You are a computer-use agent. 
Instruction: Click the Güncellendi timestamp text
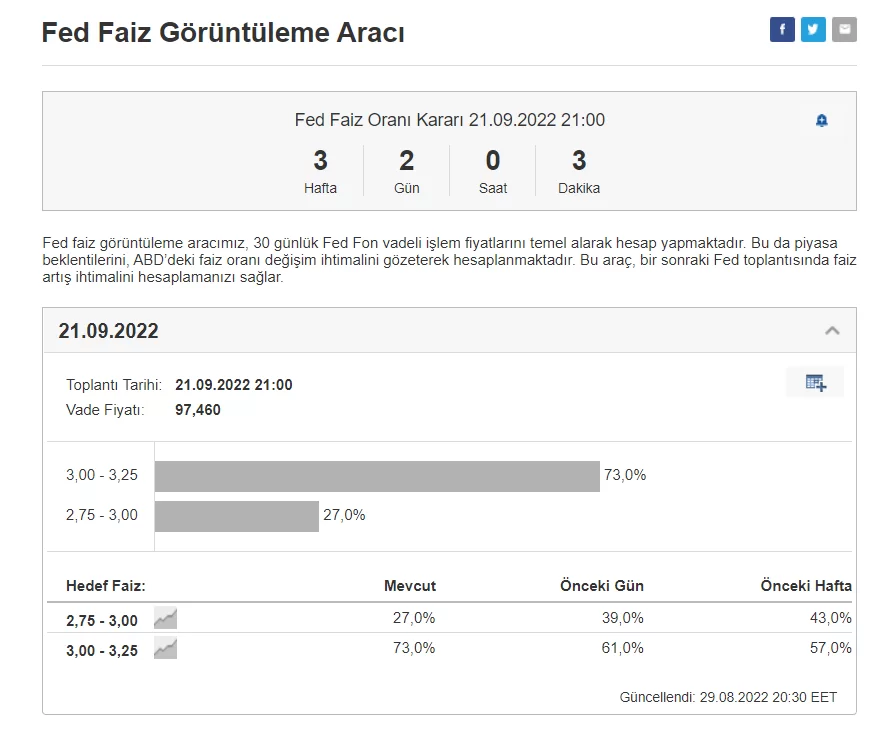click(728, 697)
